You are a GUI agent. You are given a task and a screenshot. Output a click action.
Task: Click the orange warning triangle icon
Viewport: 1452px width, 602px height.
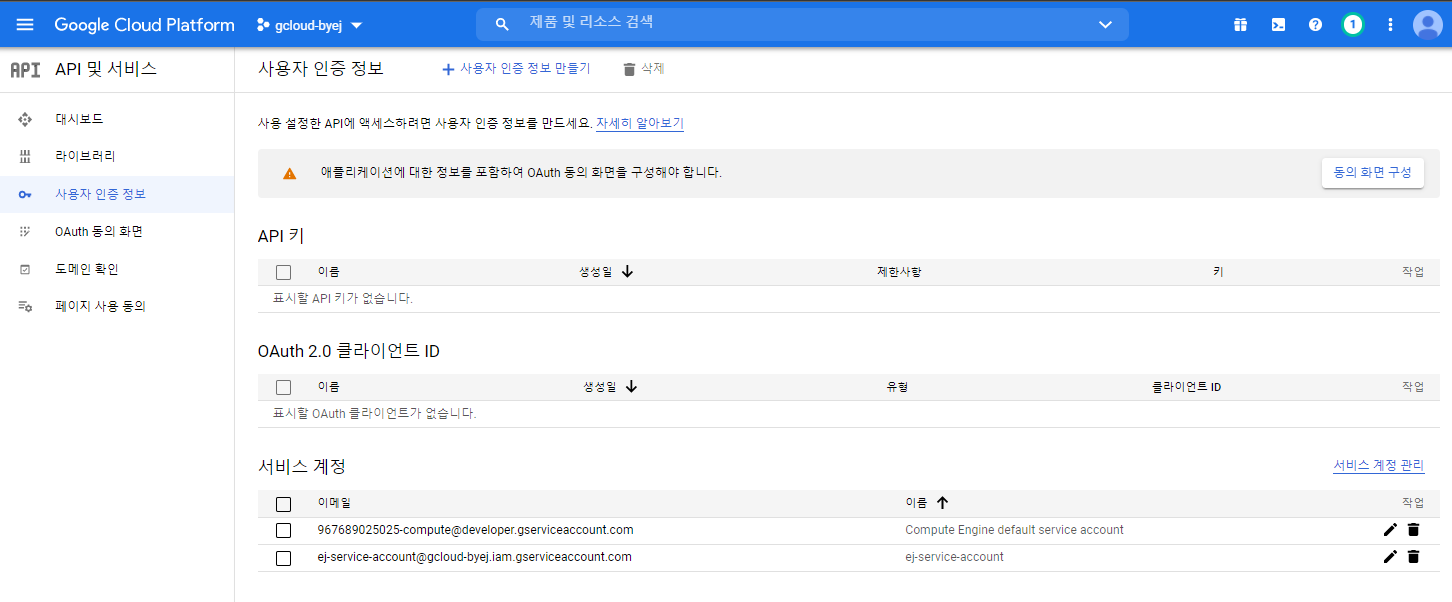[x=290, y=173]
